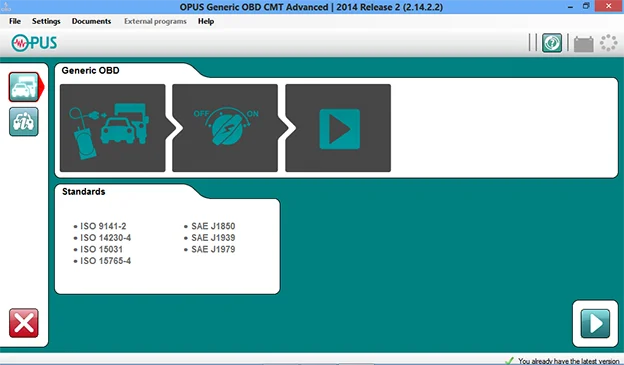Open the vehicle information sidebar icon

click(x=24, y=122)
